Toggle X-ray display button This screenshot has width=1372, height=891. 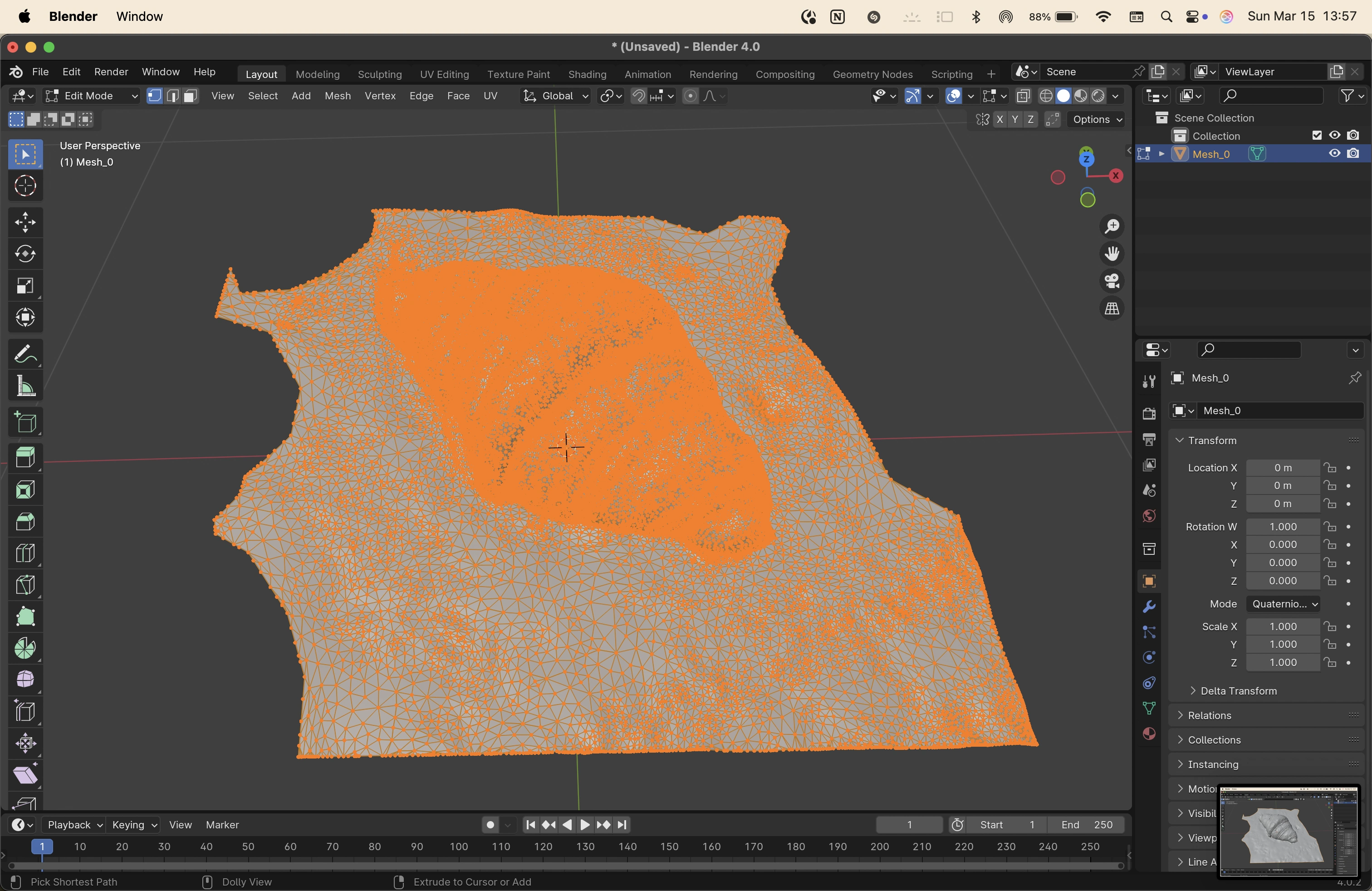(x=1023, y=96)
